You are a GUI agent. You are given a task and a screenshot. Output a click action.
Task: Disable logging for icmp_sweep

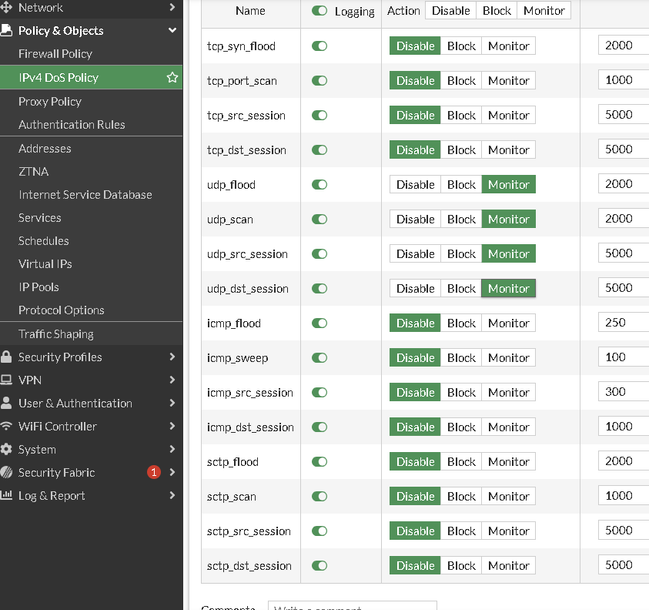click(x=319, y=358)
